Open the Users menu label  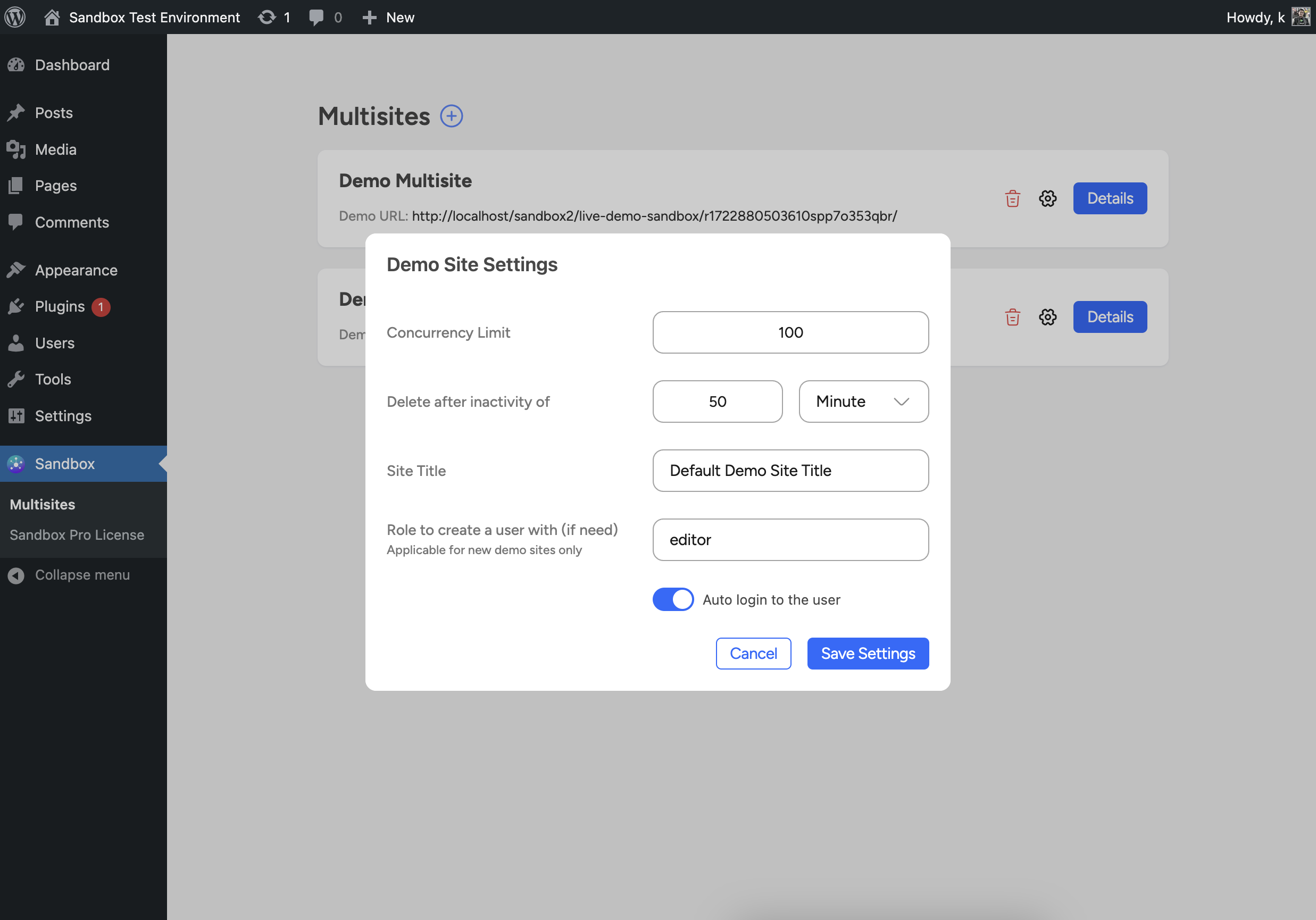point(55,343)
